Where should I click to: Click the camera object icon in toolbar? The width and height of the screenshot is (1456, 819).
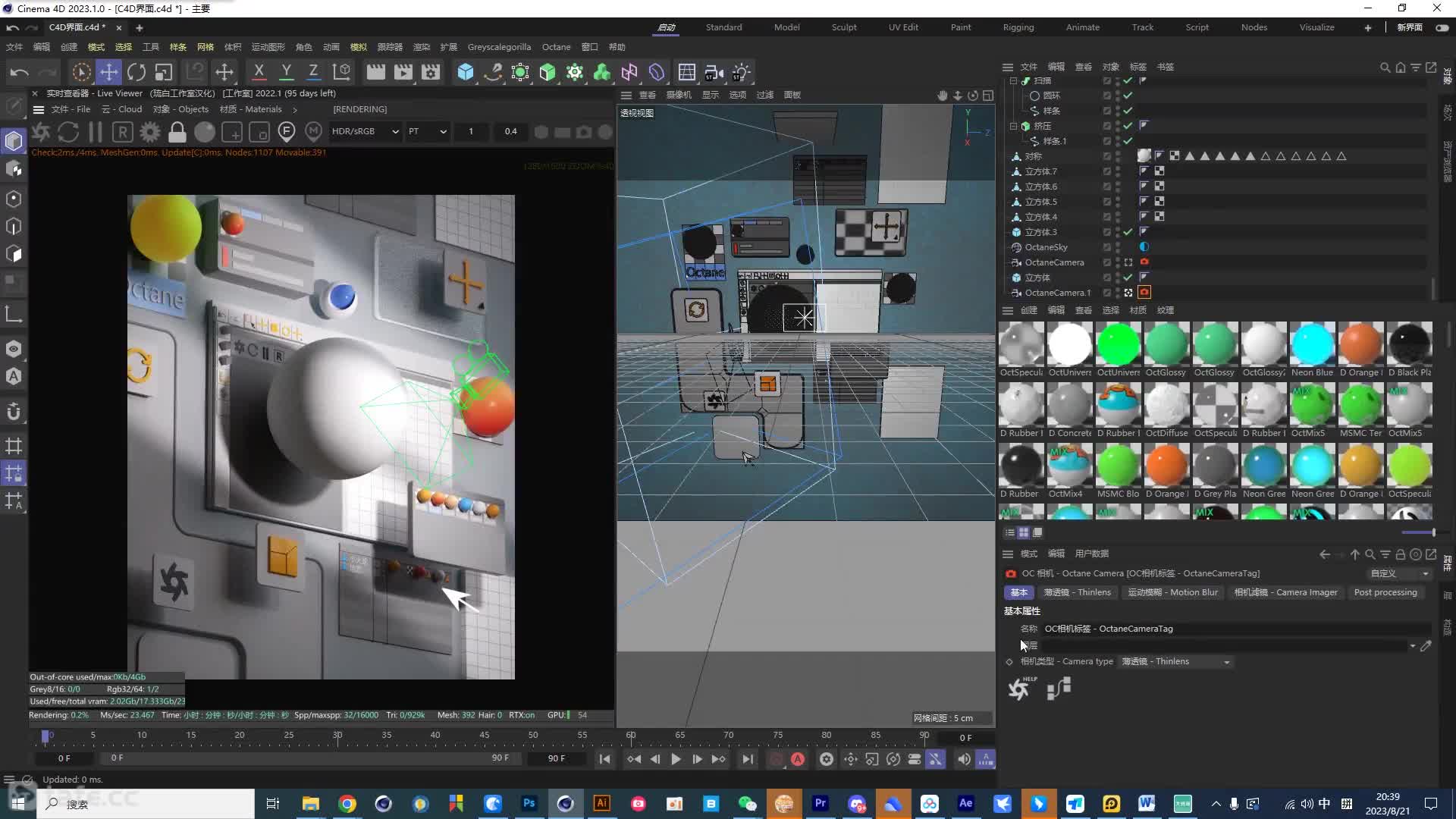tap(714, 72)
